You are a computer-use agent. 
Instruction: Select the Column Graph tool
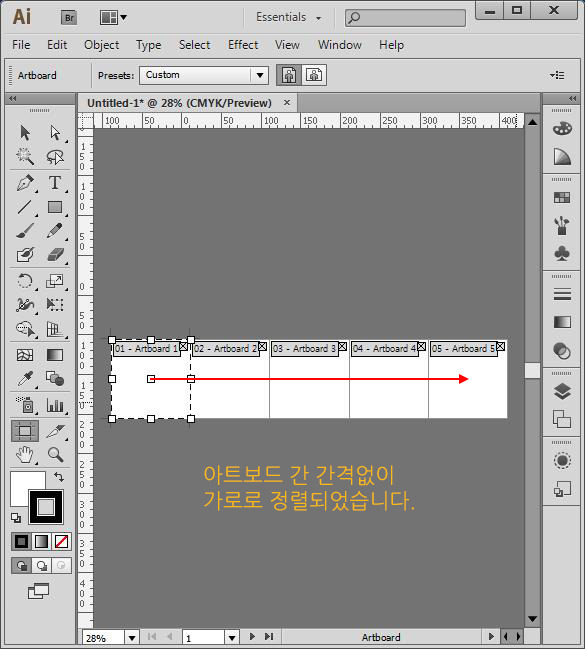55,405
